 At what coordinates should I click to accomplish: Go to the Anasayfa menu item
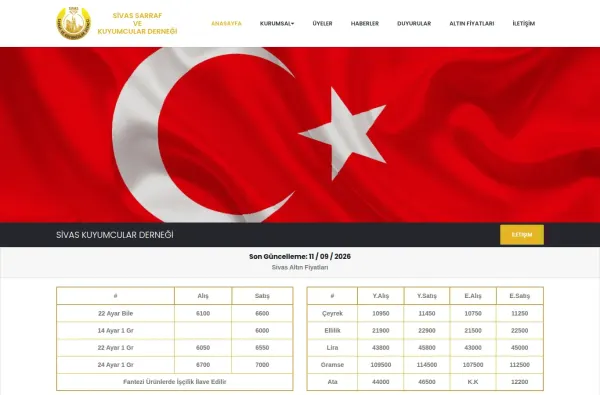(227, 23)
